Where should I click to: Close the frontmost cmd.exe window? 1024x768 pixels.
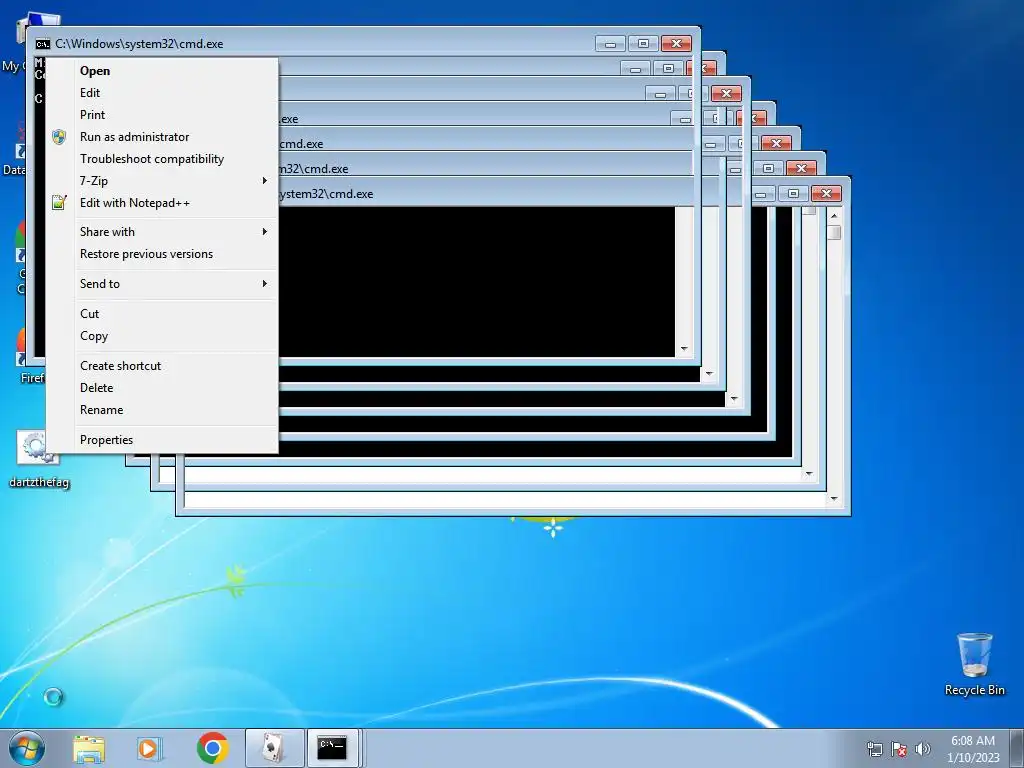677,44
